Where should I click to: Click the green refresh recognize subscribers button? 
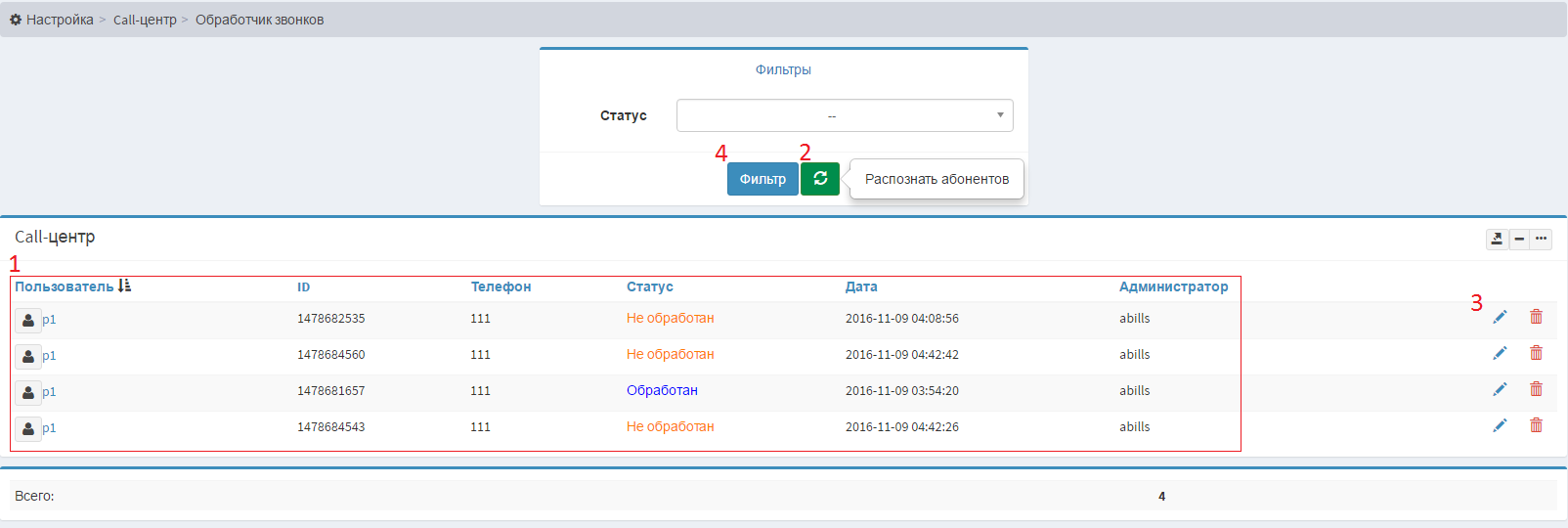point(819,179)
